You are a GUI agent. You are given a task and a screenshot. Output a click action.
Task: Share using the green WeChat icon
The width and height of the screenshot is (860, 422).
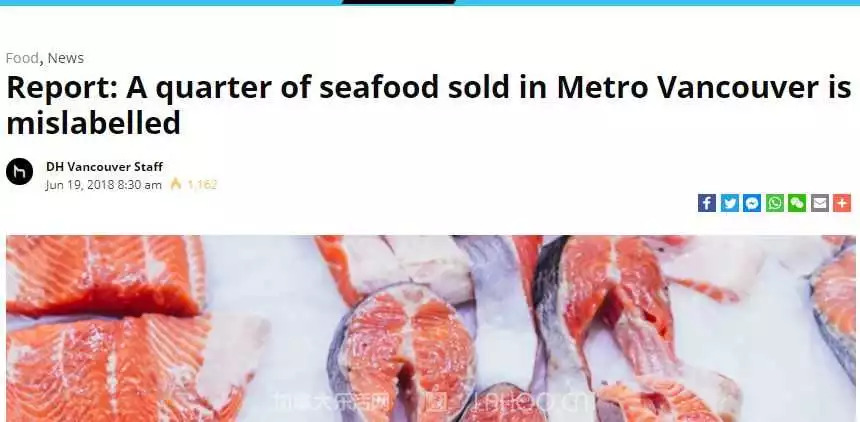point(797,203)
